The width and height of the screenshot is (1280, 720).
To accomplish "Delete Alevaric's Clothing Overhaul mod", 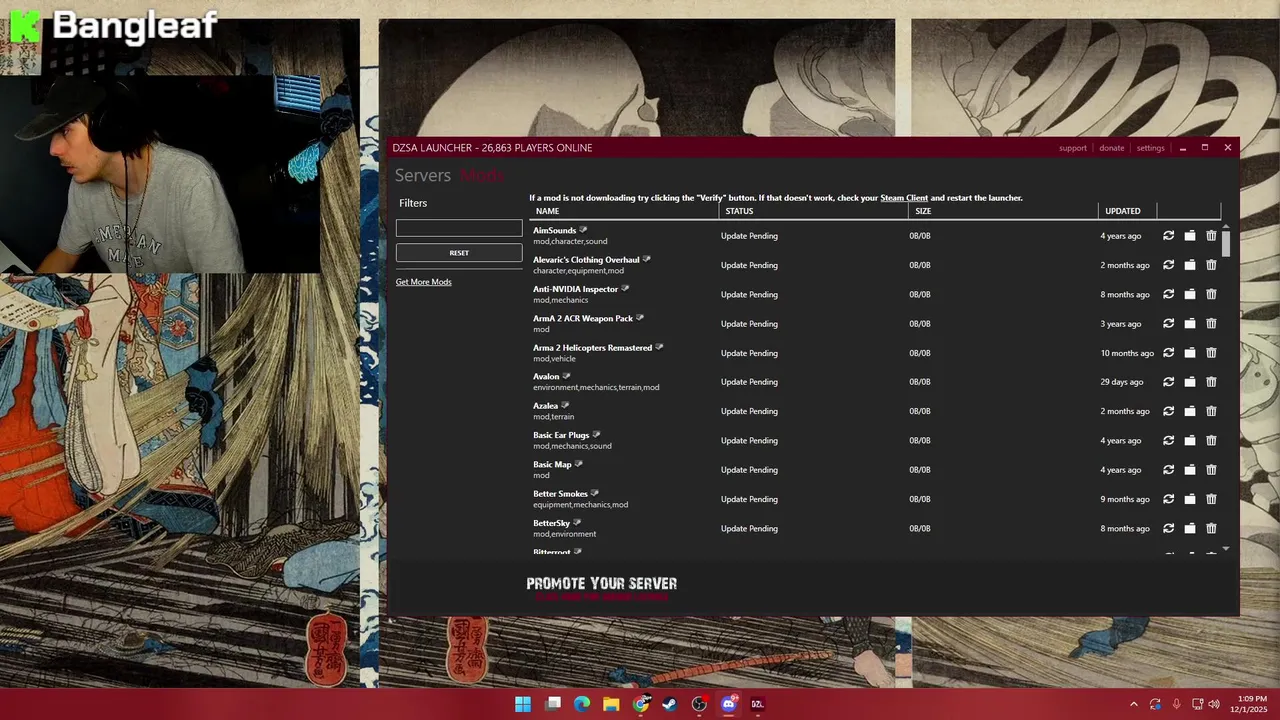I will (x=1211, y=265).
